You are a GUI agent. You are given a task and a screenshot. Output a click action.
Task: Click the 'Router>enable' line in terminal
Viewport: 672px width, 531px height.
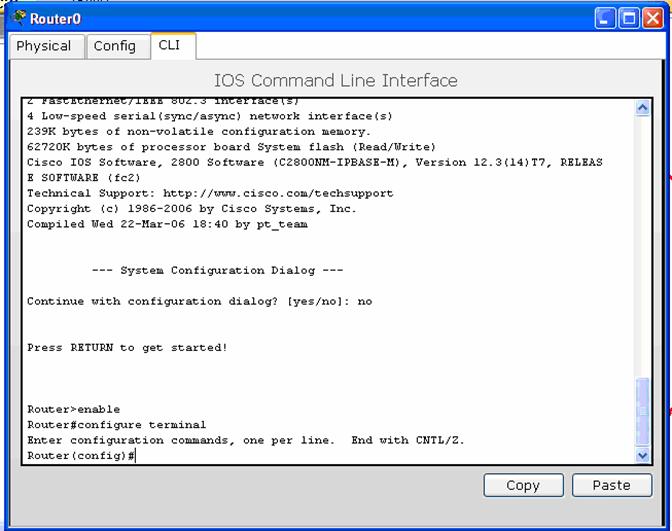73,409
